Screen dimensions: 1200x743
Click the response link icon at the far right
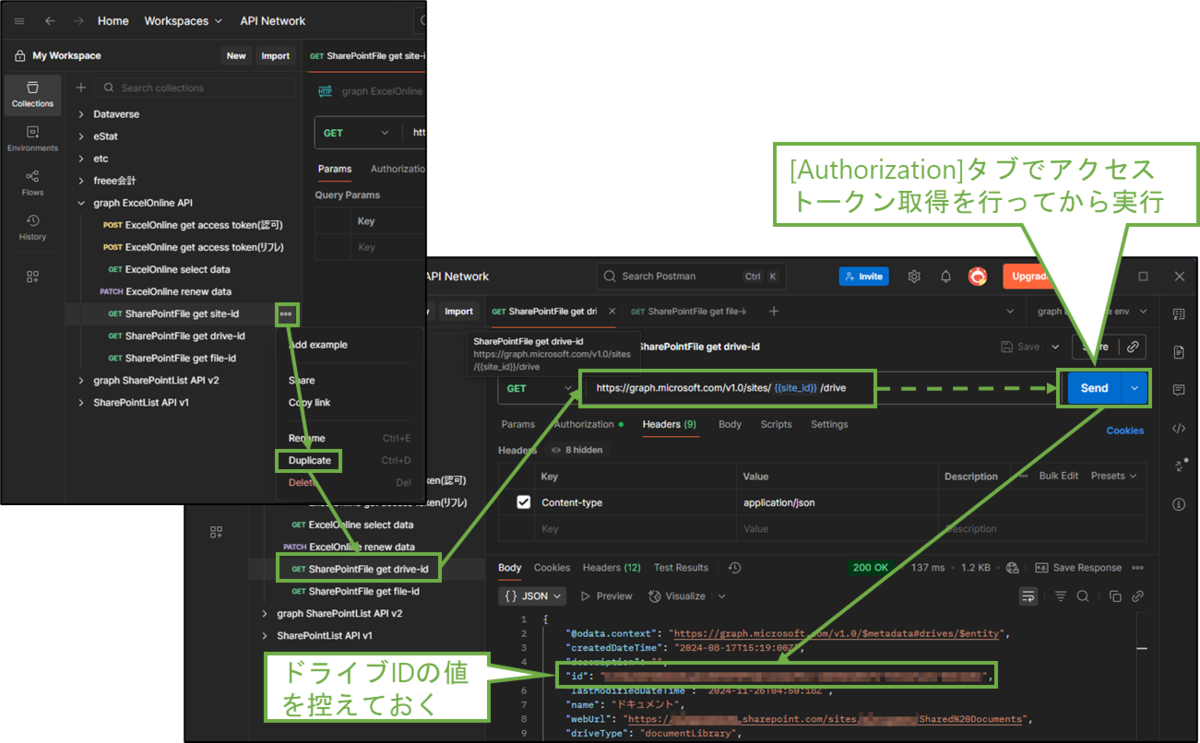tap(1137, 596)
